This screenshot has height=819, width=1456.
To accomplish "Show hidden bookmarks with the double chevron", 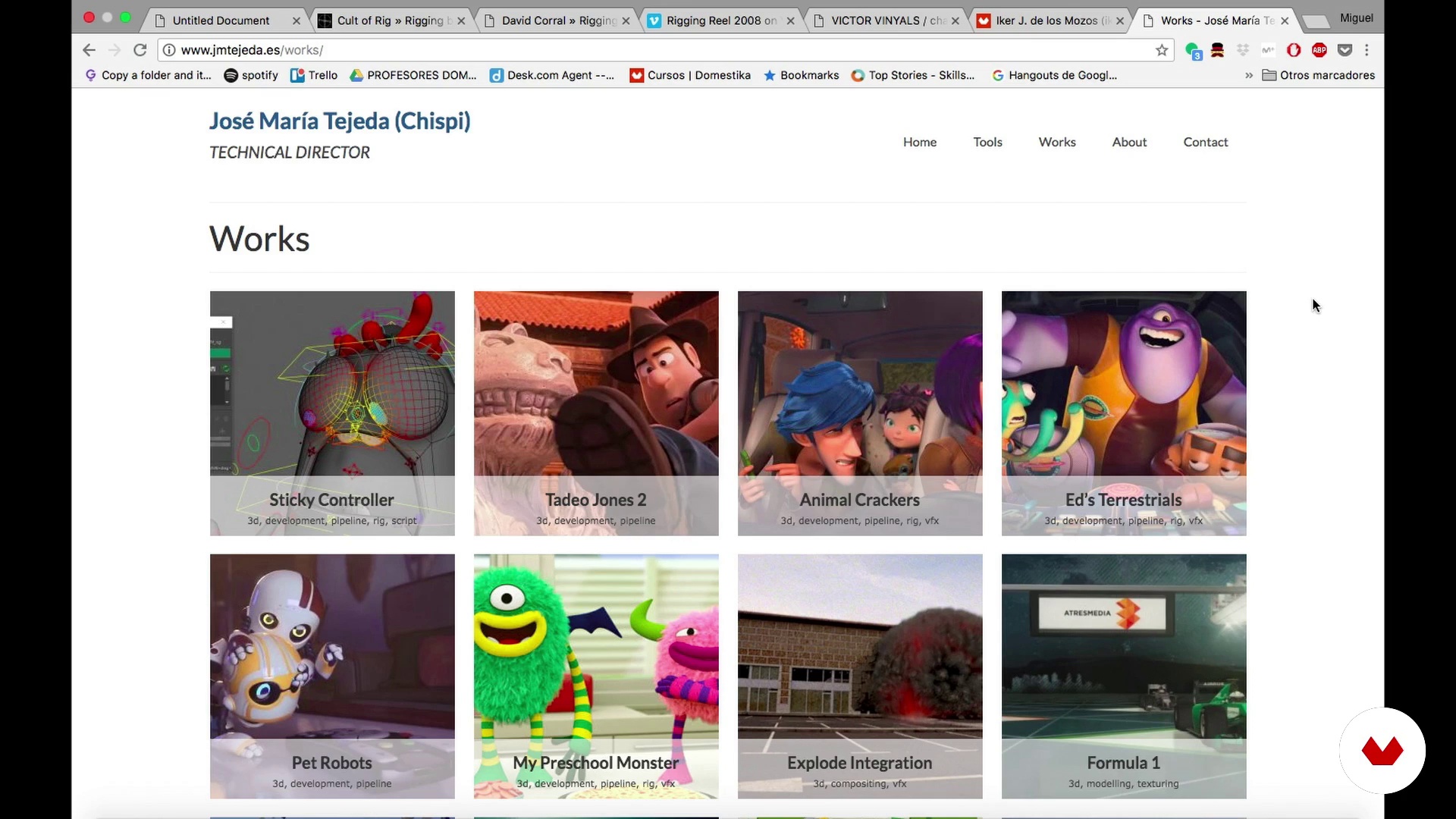I will [1249, 75].
